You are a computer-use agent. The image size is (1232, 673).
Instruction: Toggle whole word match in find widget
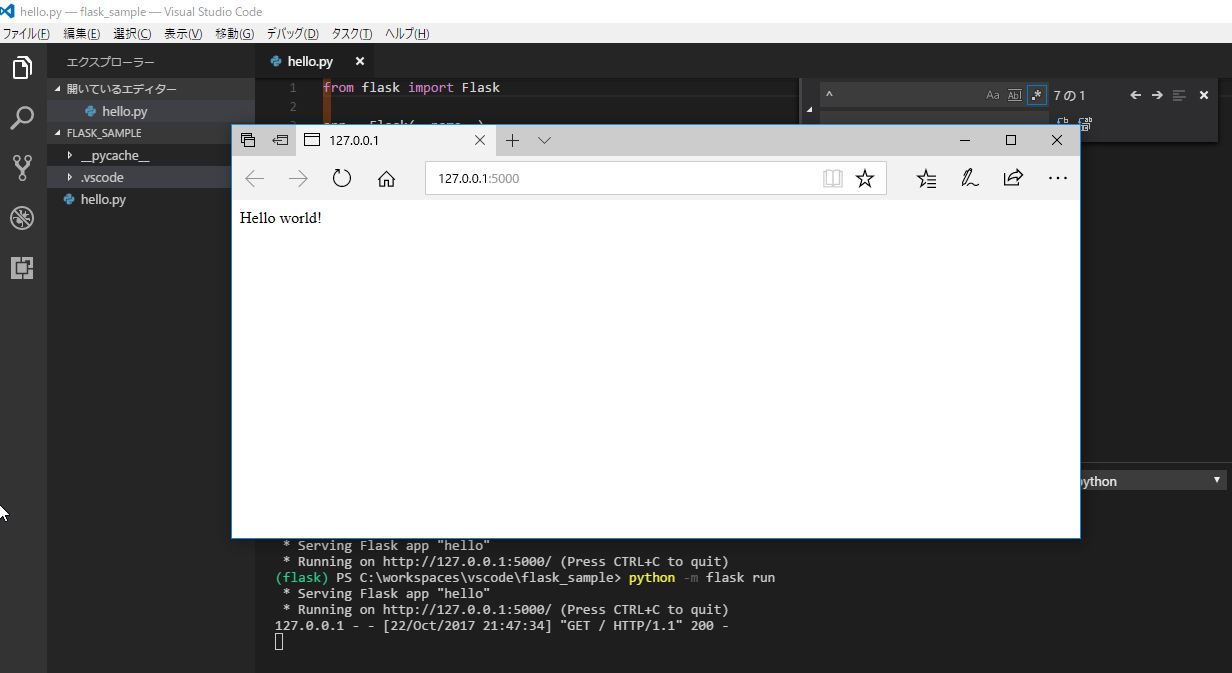(x=1015, y=95)
